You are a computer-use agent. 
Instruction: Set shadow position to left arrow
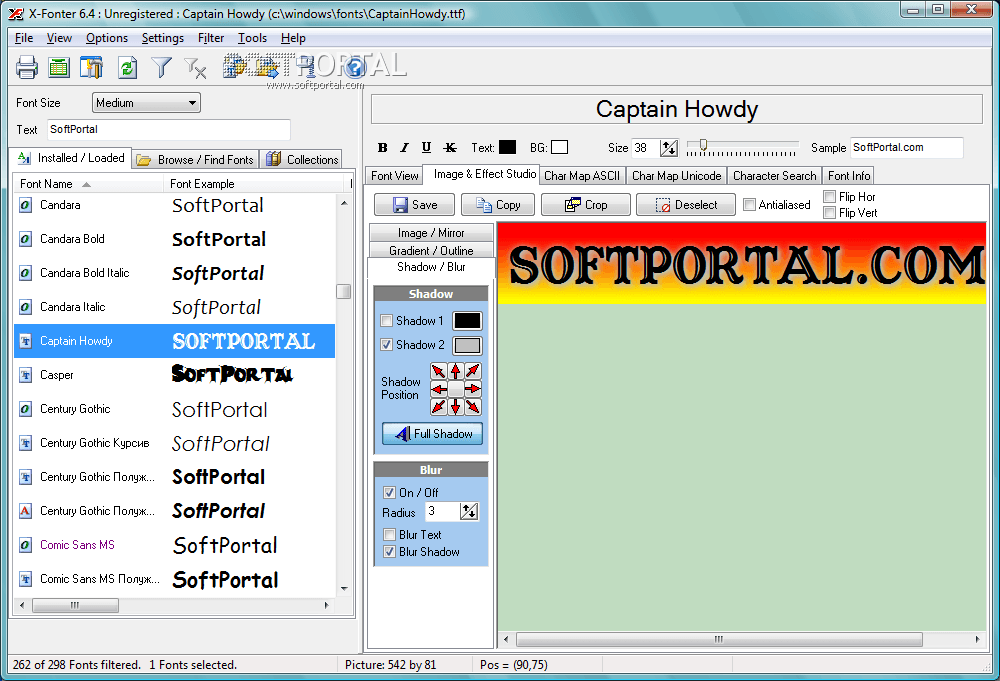439,389
